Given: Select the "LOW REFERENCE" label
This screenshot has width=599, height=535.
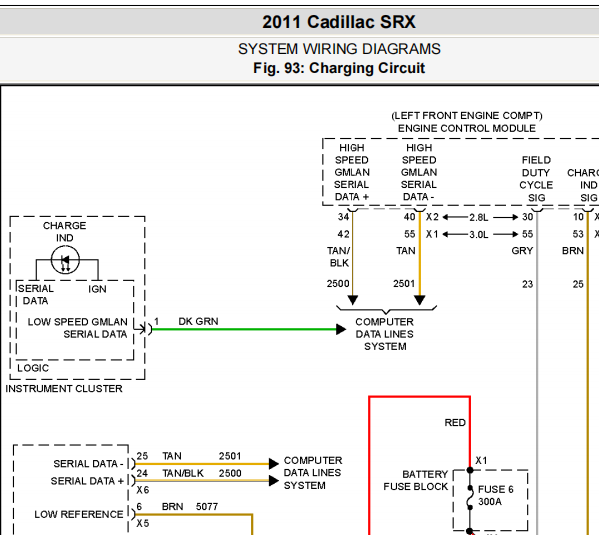Looking at the screenshot, I should pos(79,514).
